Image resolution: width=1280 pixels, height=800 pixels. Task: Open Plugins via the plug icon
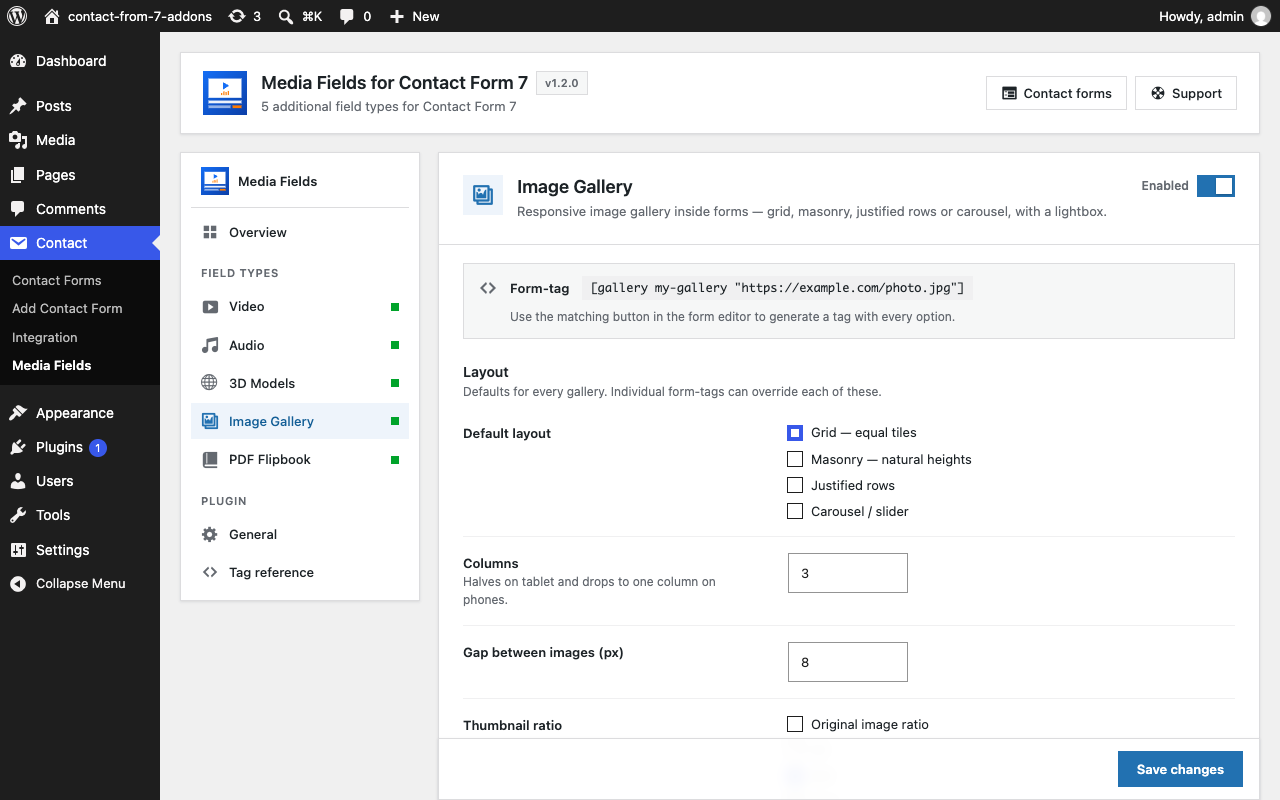click(x=18, y=447)
